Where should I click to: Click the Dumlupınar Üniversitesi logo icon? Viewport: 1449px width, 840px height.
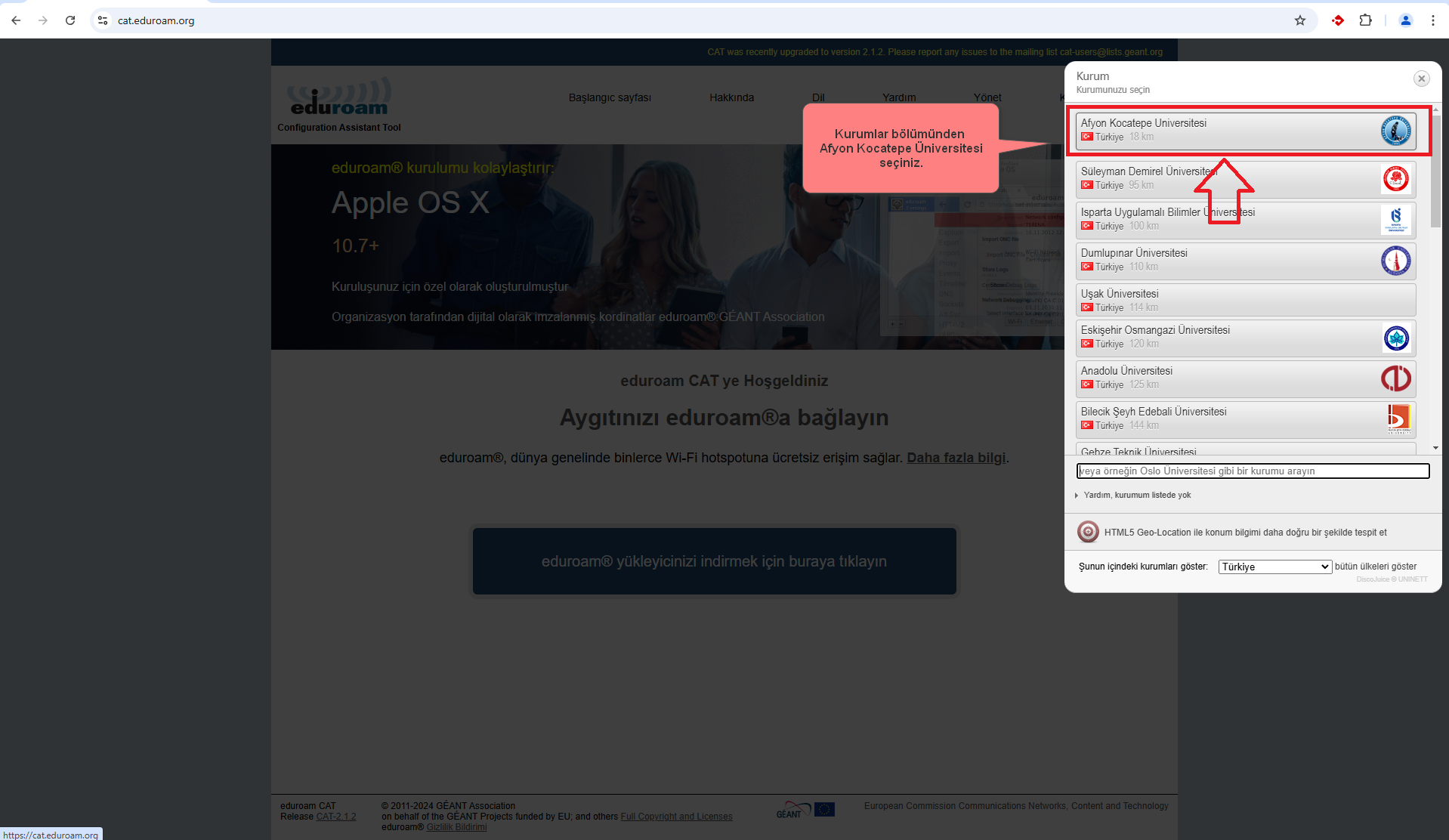[1395, 261]
